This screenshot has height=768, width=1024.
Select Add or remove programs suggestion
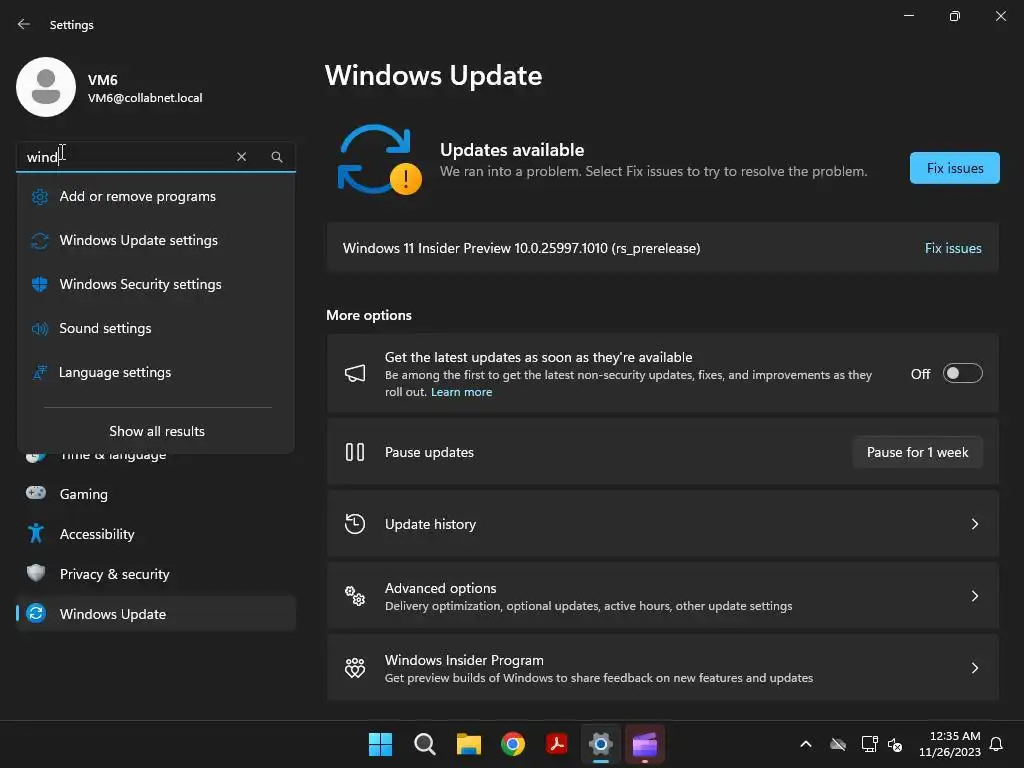[156, 197]
